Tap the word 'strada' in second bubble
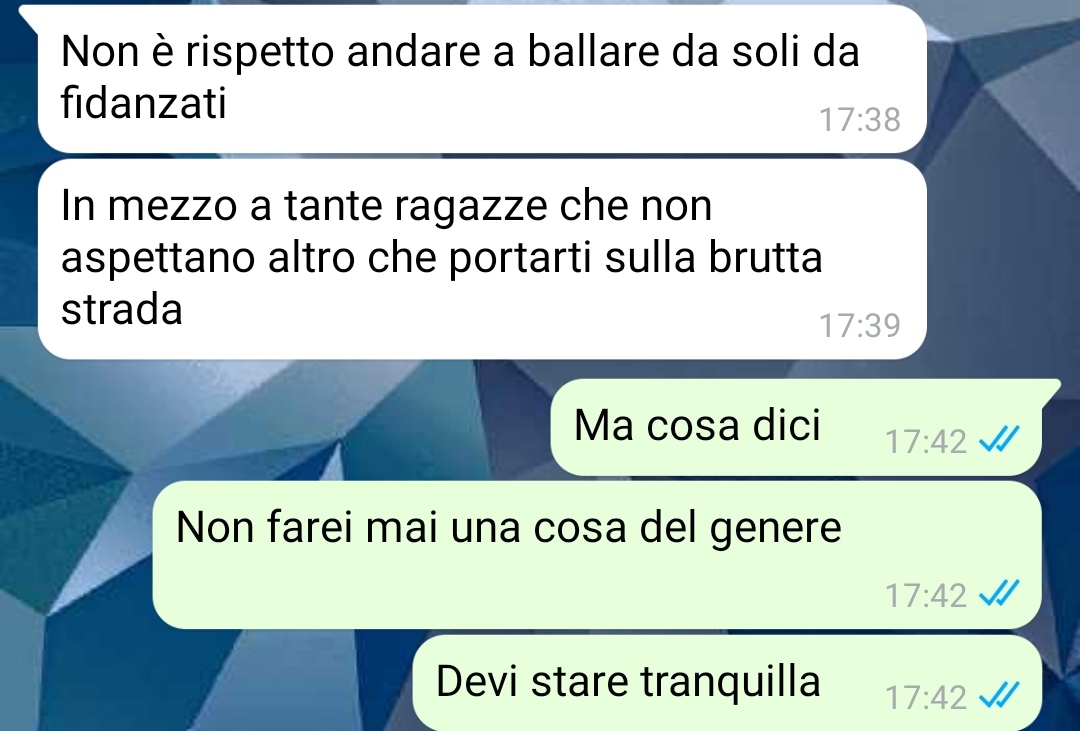 tap(121, 309)
